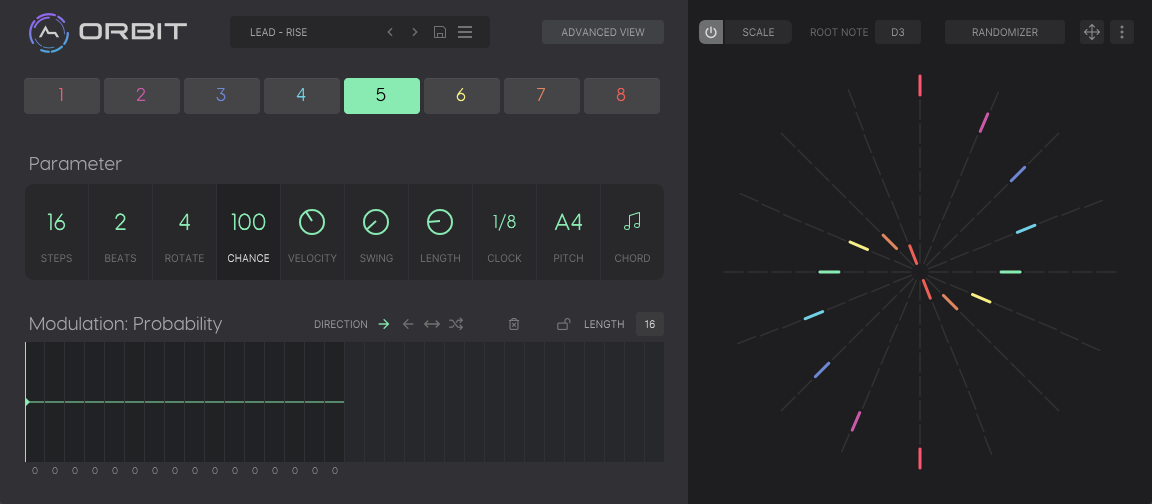Switch to orbit tab 3
1152x504 pixels.
pos(221,96)
